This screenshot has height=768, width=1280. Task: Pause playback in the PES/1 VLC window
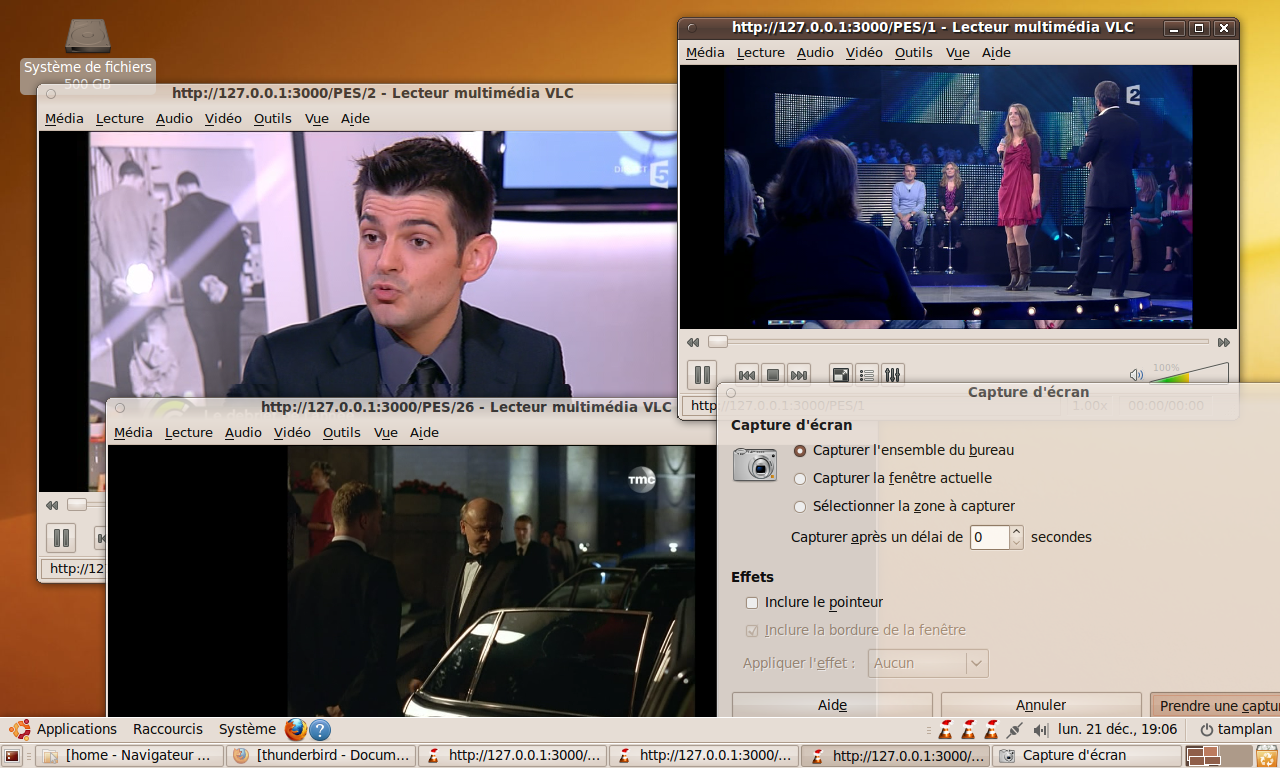[x=701, y=375]
